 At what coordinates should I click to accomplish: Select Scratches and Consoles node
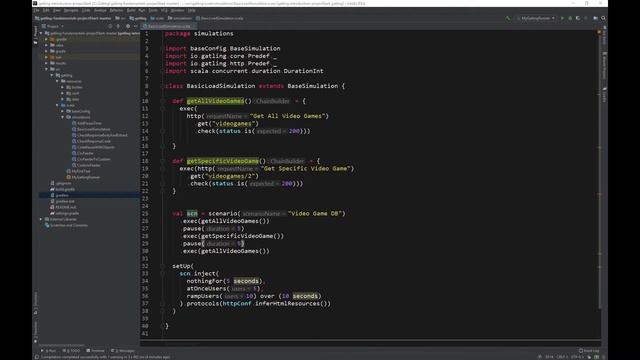[66, 225]
